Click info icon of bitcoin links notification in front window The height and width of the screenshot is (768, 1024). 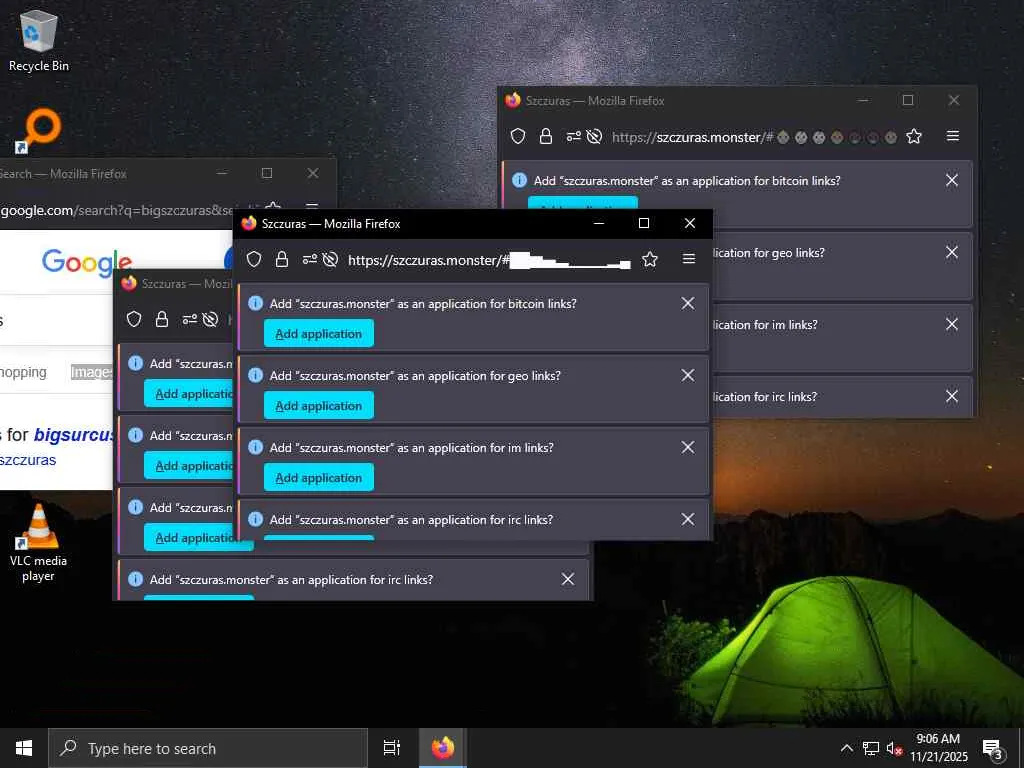256,303
